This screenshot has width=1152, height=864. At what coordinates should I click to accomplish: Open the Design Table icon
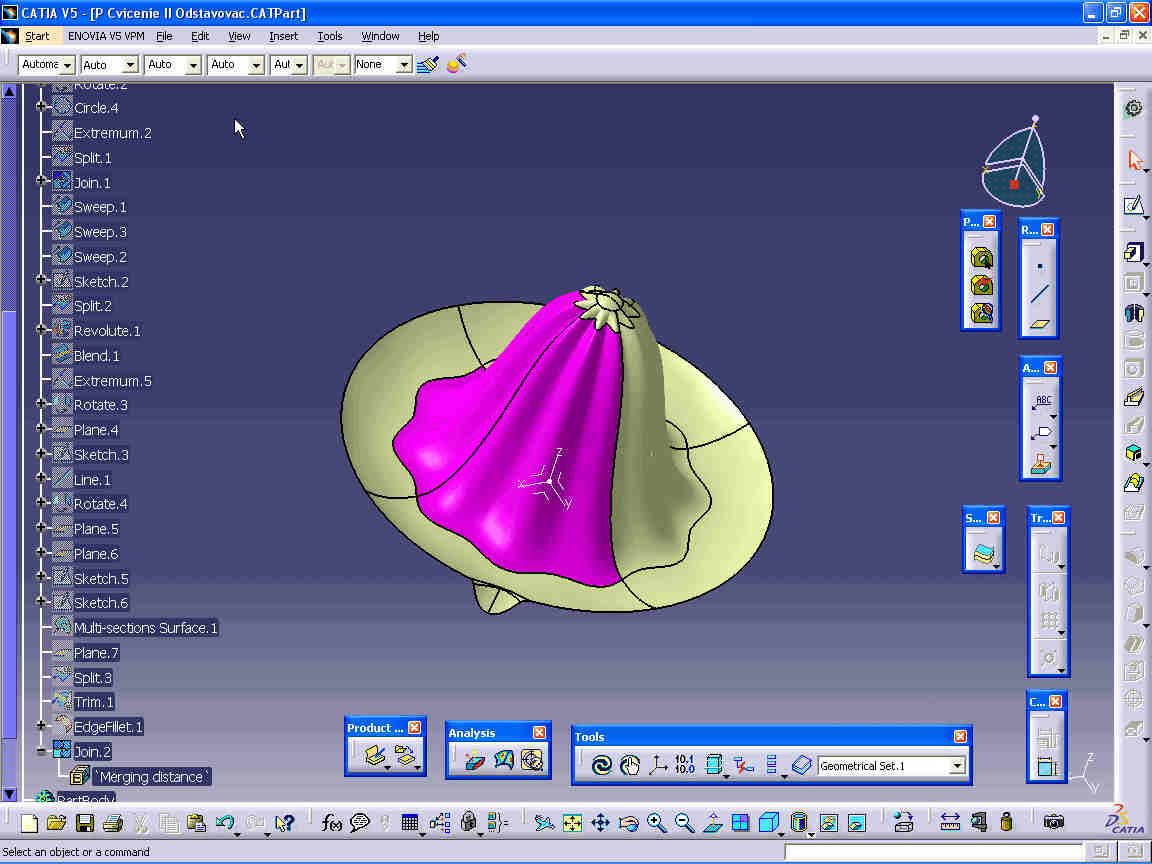(410, 823)
